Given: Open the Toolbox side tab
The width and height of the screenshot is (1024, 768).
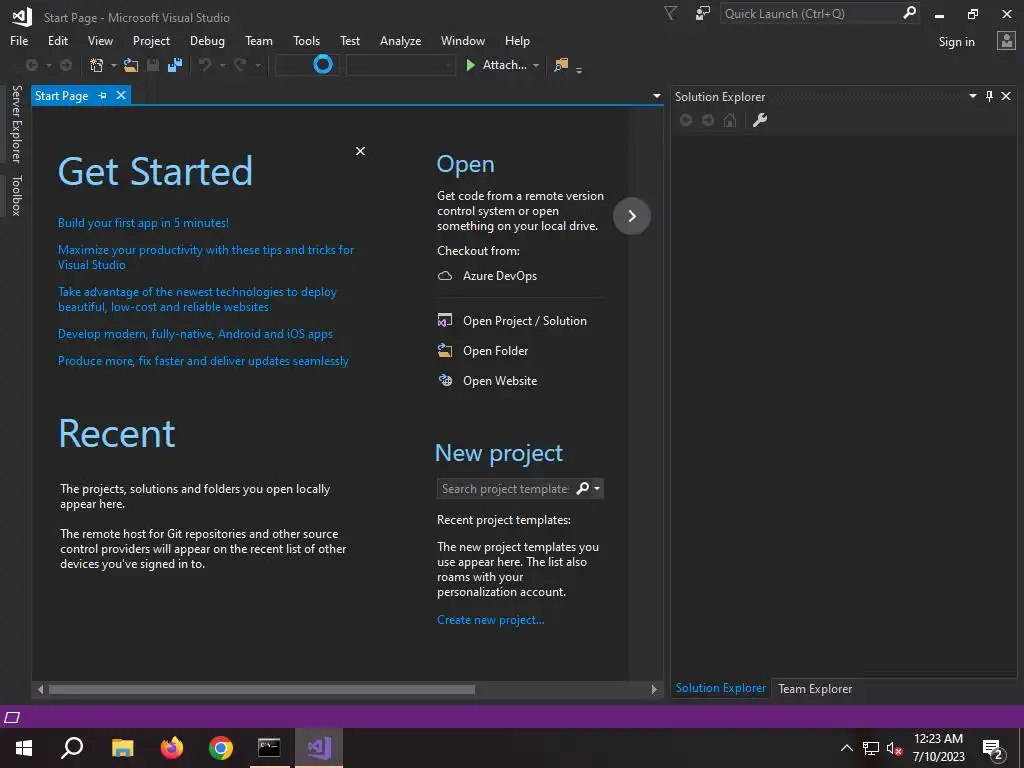Looking at the screenshot, I should click(16, 195).
